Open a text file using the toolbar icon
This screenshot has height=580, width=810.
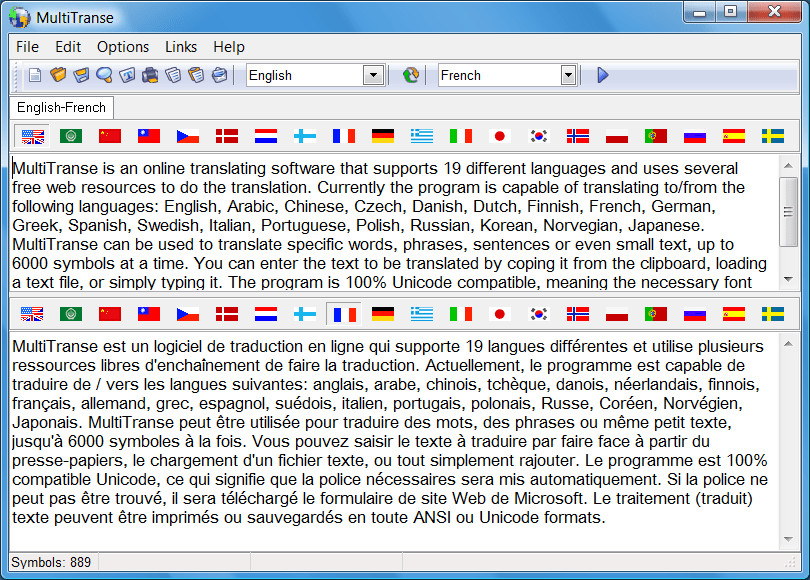tap(56, 75)
